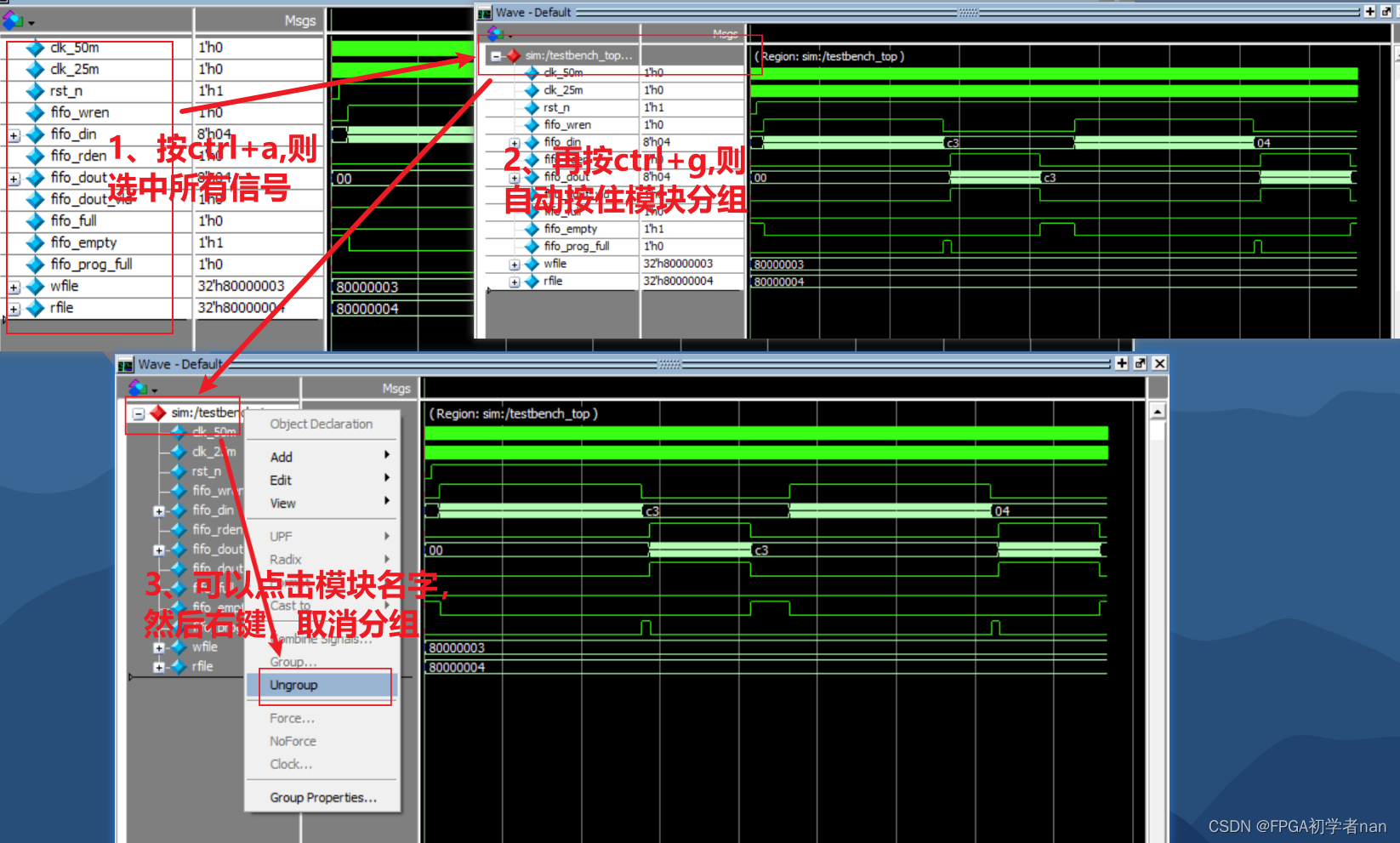Click plus (zoom pane) button in bottom Wave title bar

click(1121, 363)
